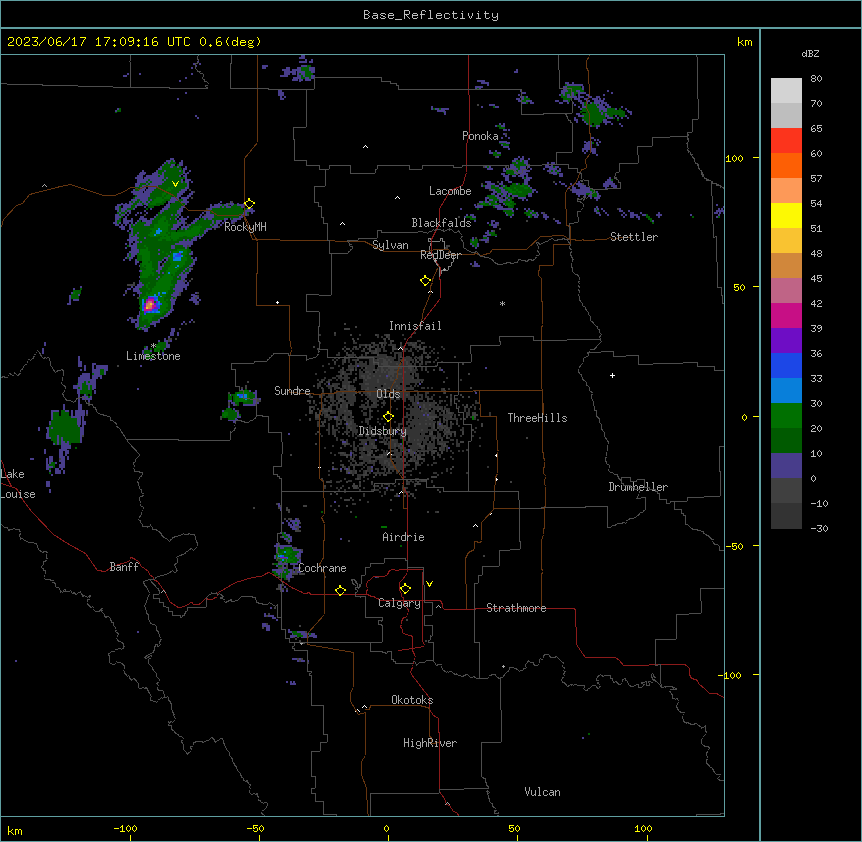Viewport: 862px width, 842px height.
Task: Click the Lake Louise label
Action: 18,484
